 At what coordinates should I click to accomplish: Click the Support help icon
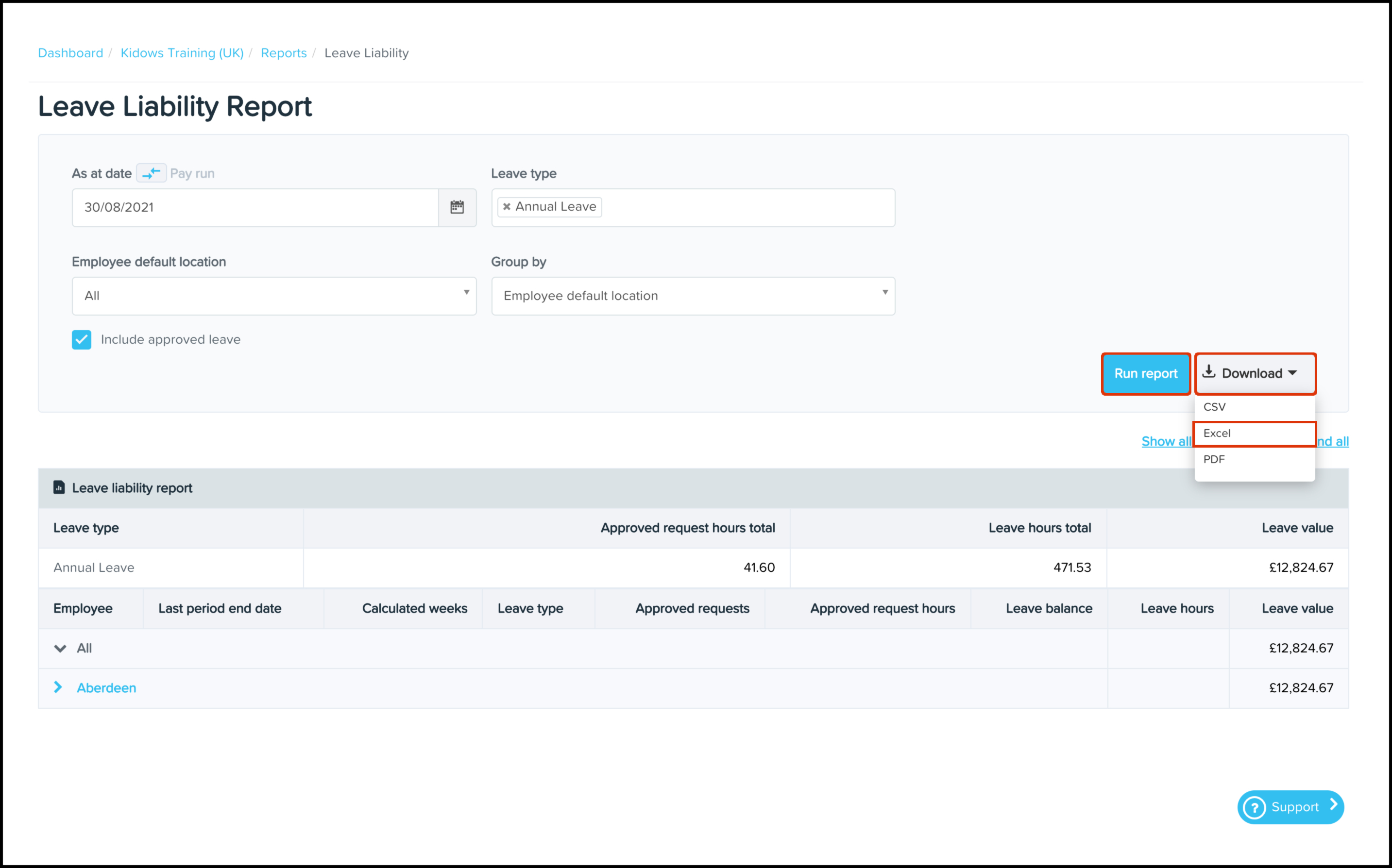[1254, 807]
